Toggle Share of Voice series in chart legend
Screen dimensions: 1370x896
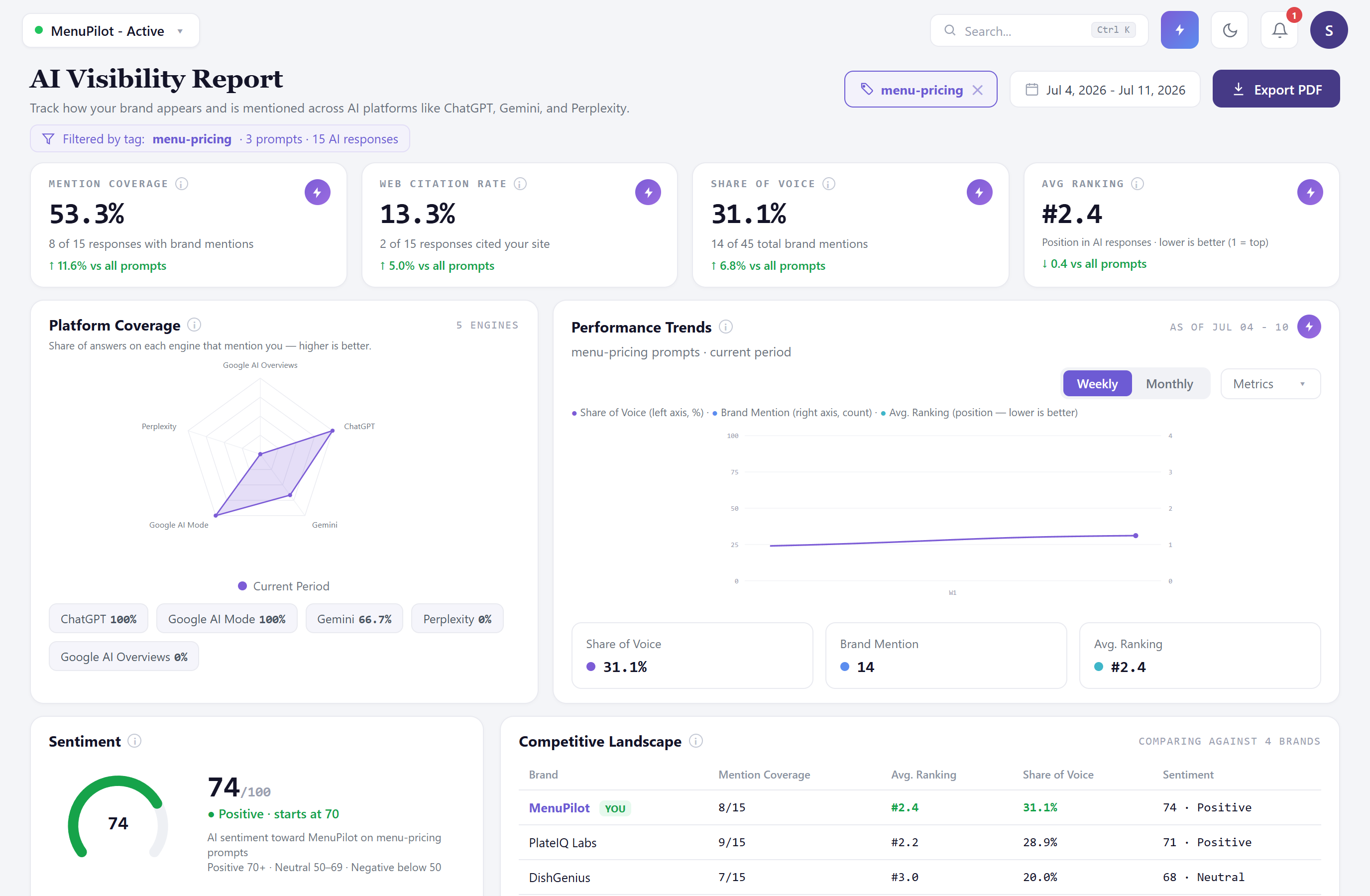tap(637, 413)
